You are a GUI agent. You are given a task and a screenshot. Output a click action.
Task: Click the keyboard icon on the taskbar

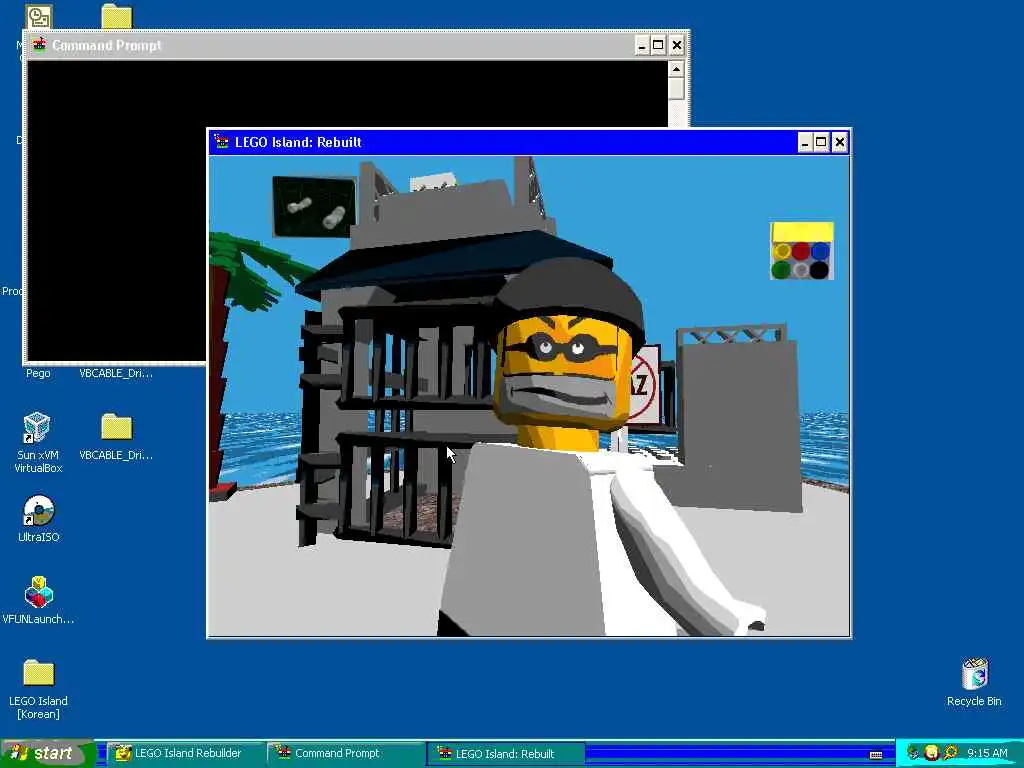(876, 755)
